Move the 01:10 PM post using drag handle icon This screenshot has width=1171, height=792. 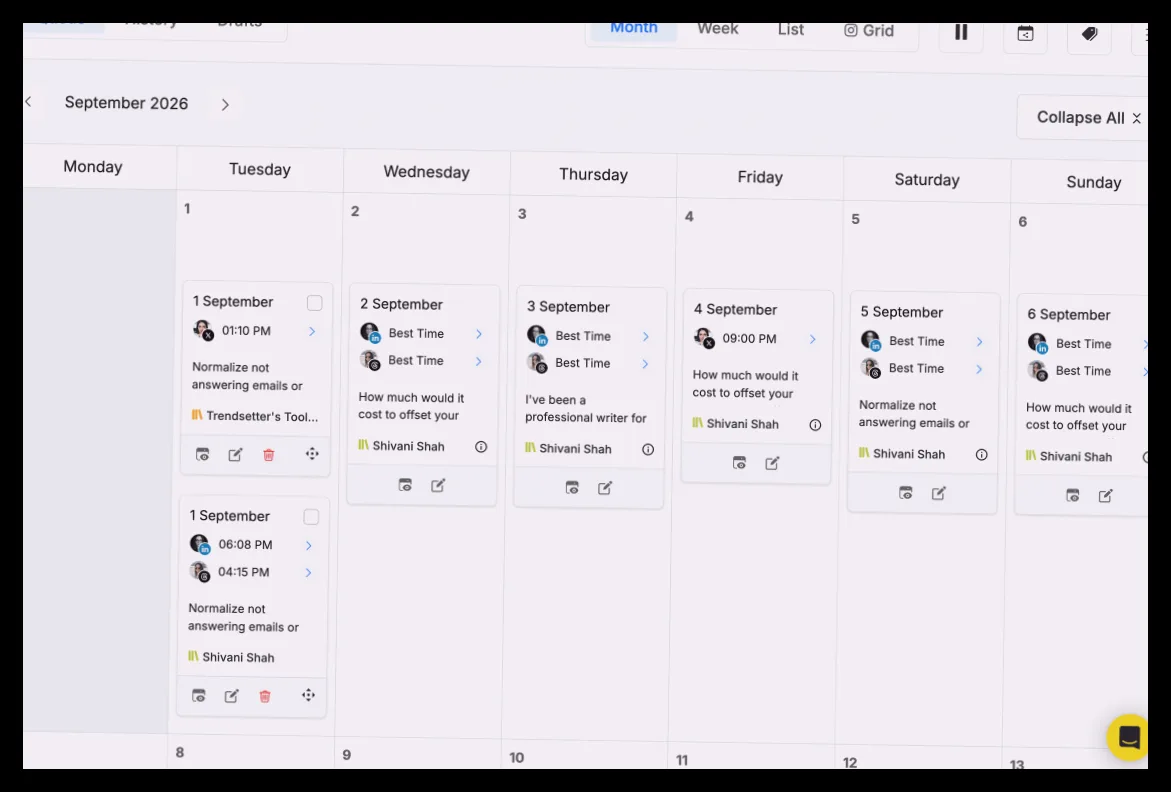[312, 454]
